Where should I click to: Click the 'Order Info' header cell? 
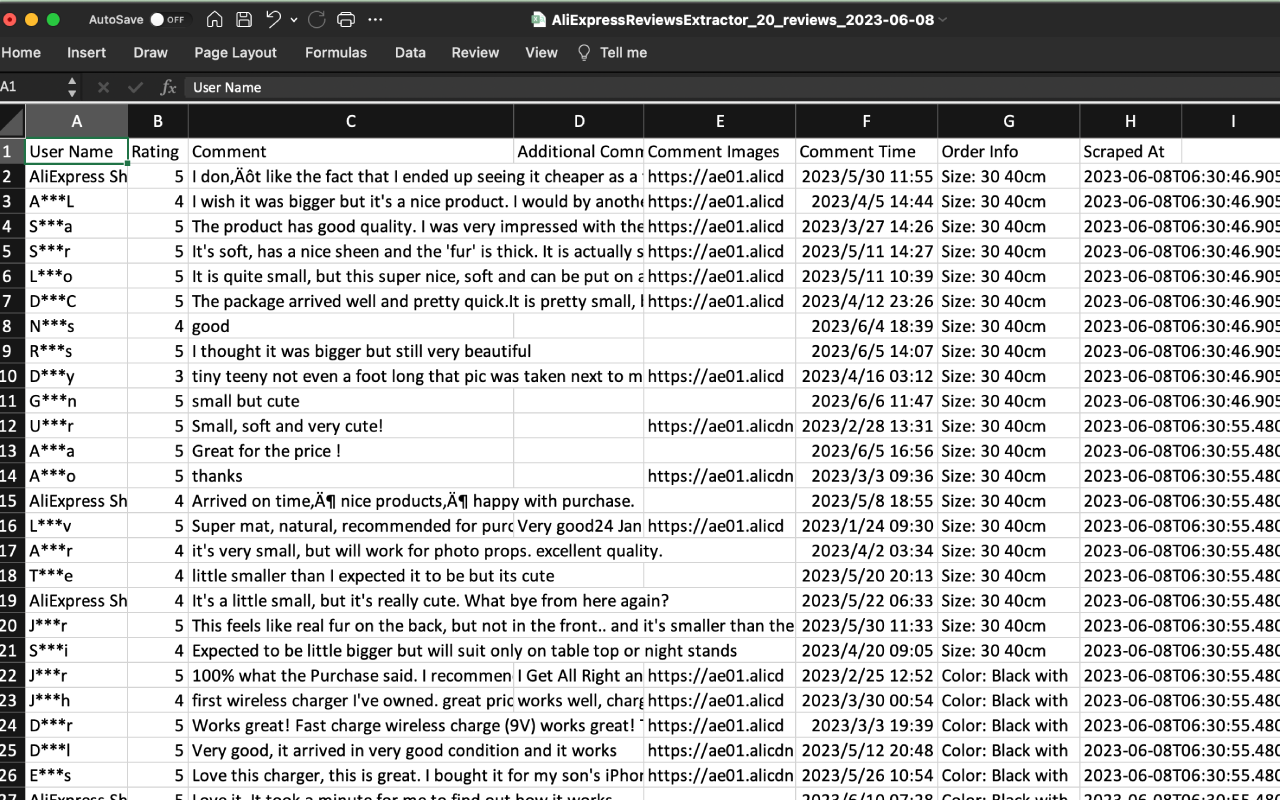[x=1009, y=151]
